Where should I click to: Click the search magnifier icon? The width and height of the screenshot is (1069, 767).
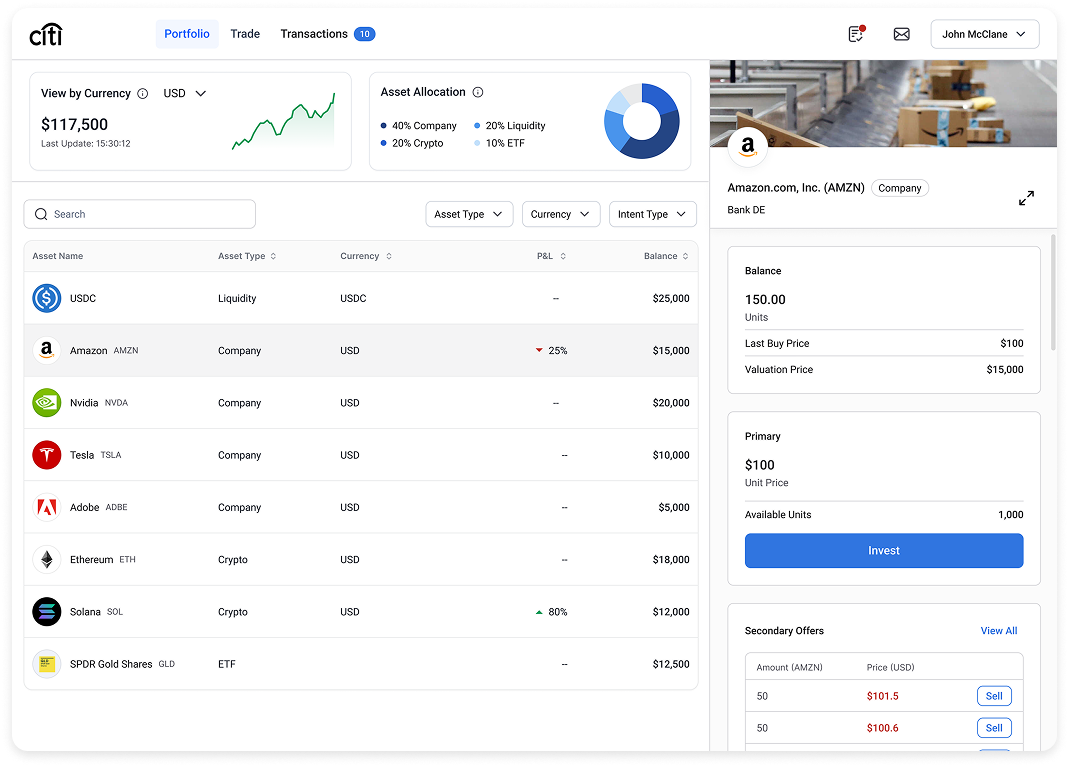coord(41,214)
